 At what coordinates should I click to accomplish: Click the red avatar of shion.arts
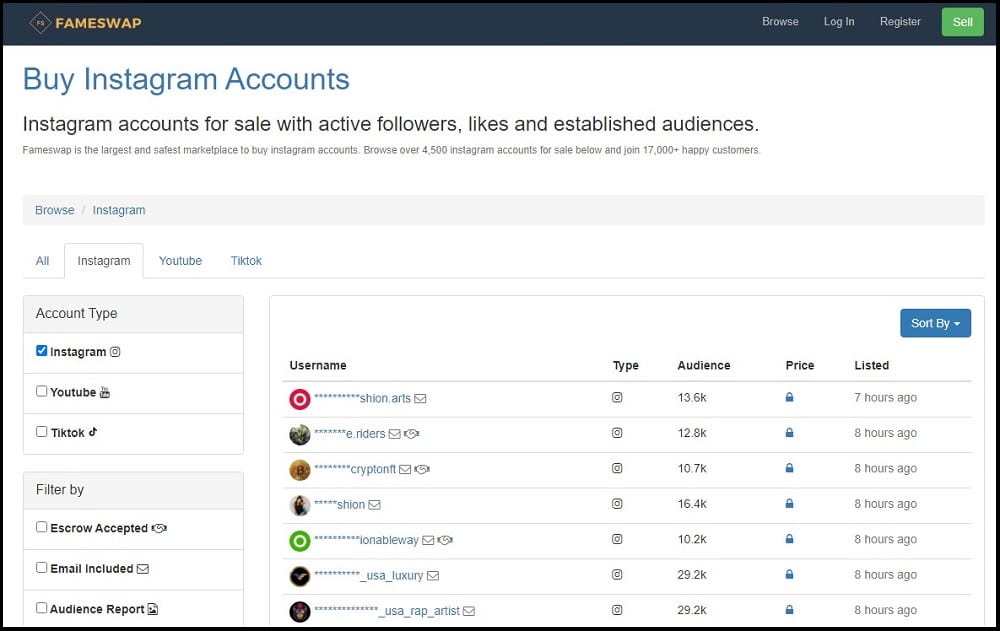[300, 399]
